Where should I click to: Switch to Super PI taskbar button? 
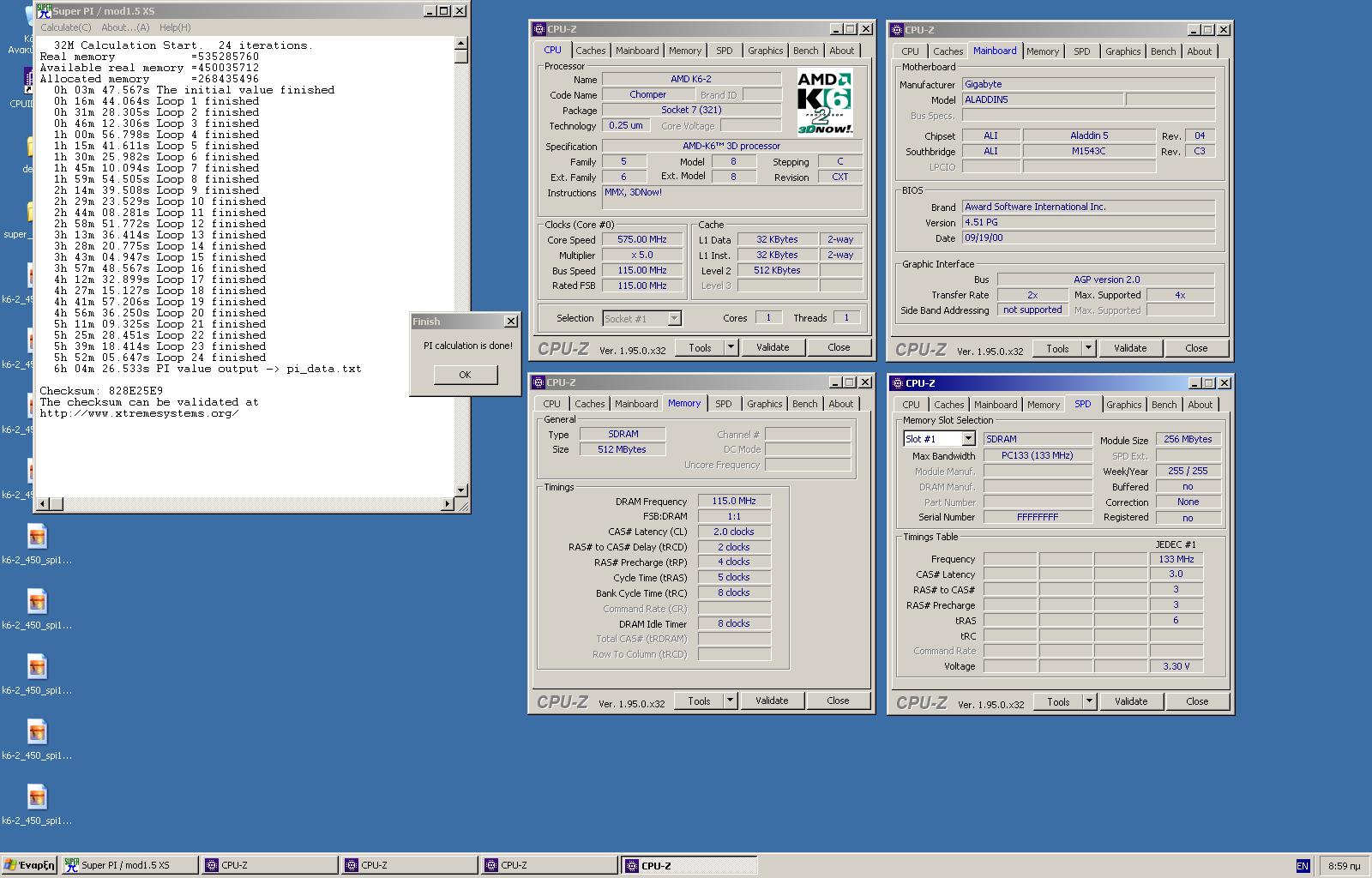coord(129,865)
